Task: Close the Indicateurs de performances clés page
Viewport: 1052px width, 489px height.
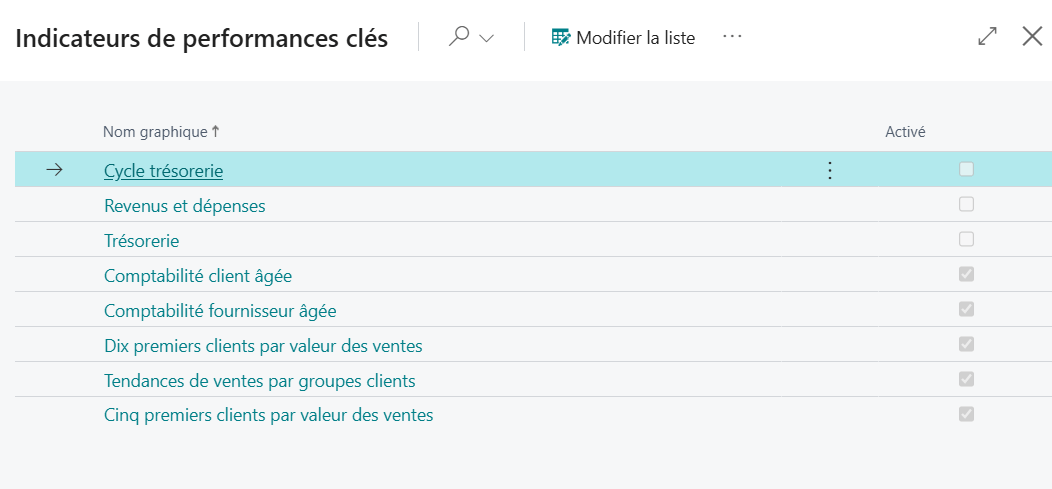Action: (x=1032, y=37)
